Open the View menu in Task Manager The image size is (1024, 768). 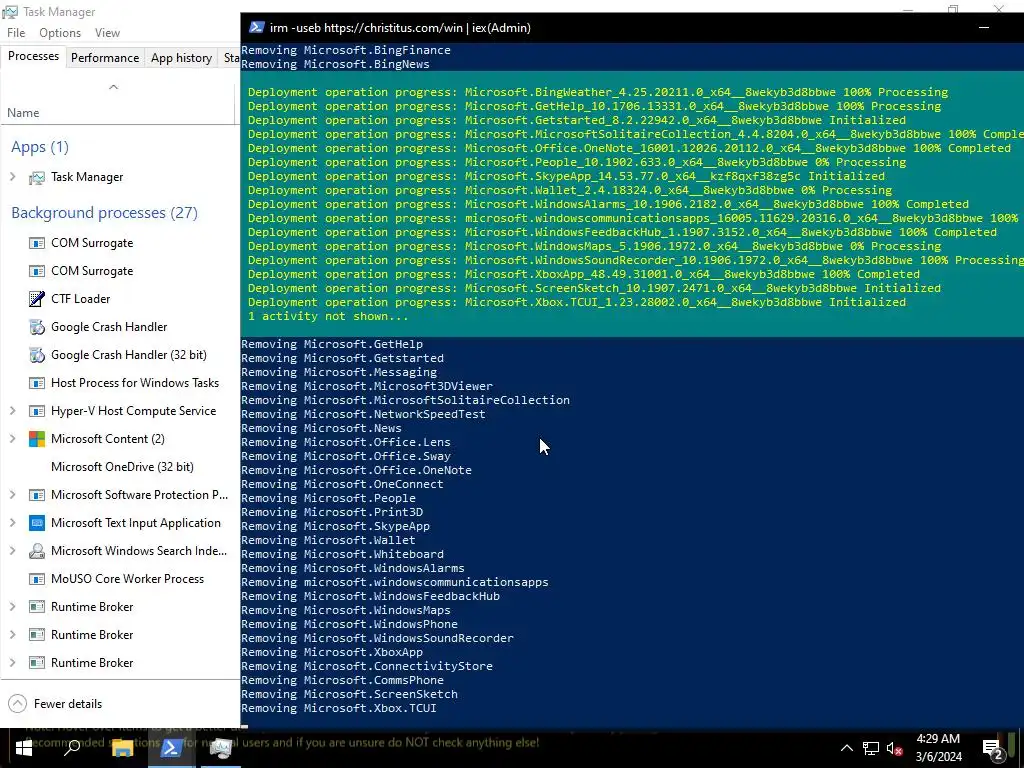107,33
